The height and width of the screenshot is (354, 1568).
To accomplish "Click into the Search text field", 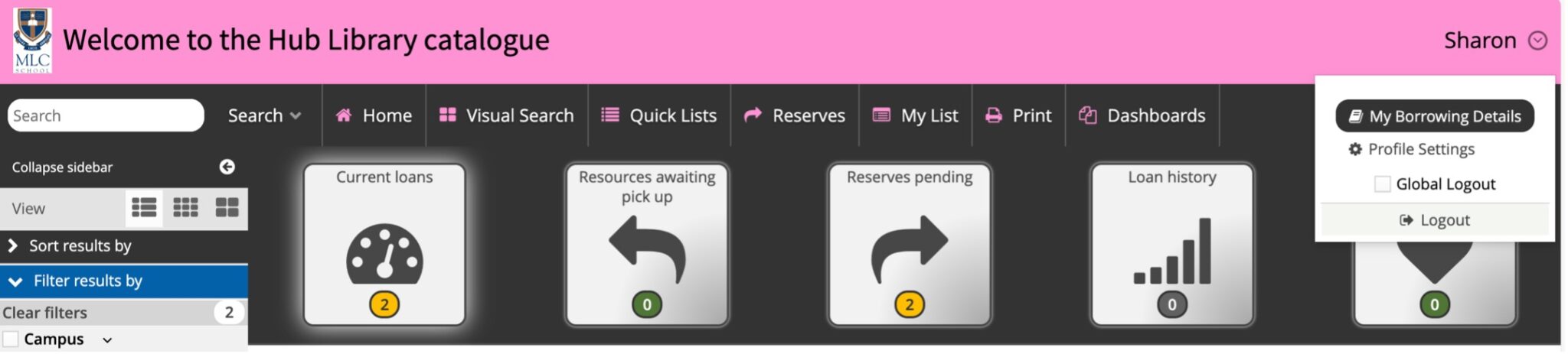I will tap(106, 115).
